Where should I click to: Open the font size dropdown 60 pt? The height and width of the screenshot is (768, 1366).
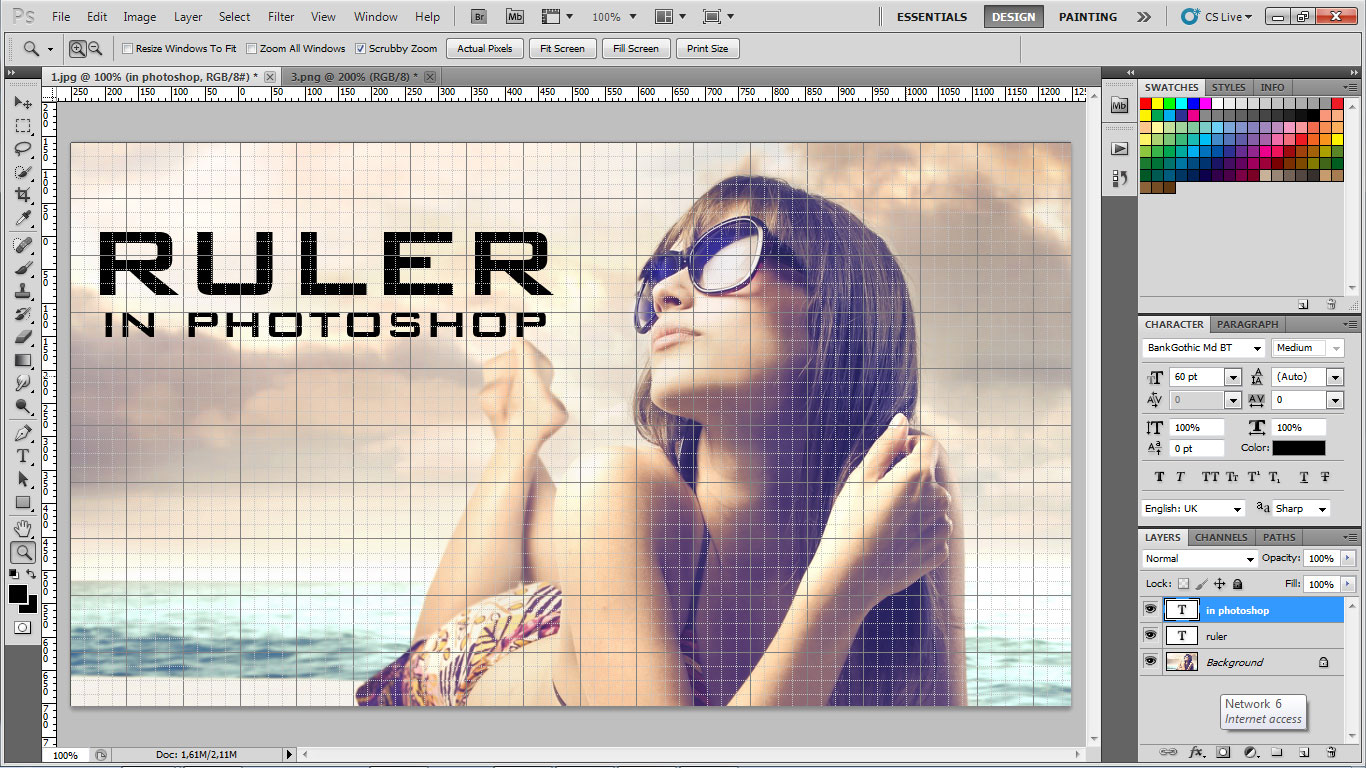click(1233, 377)
